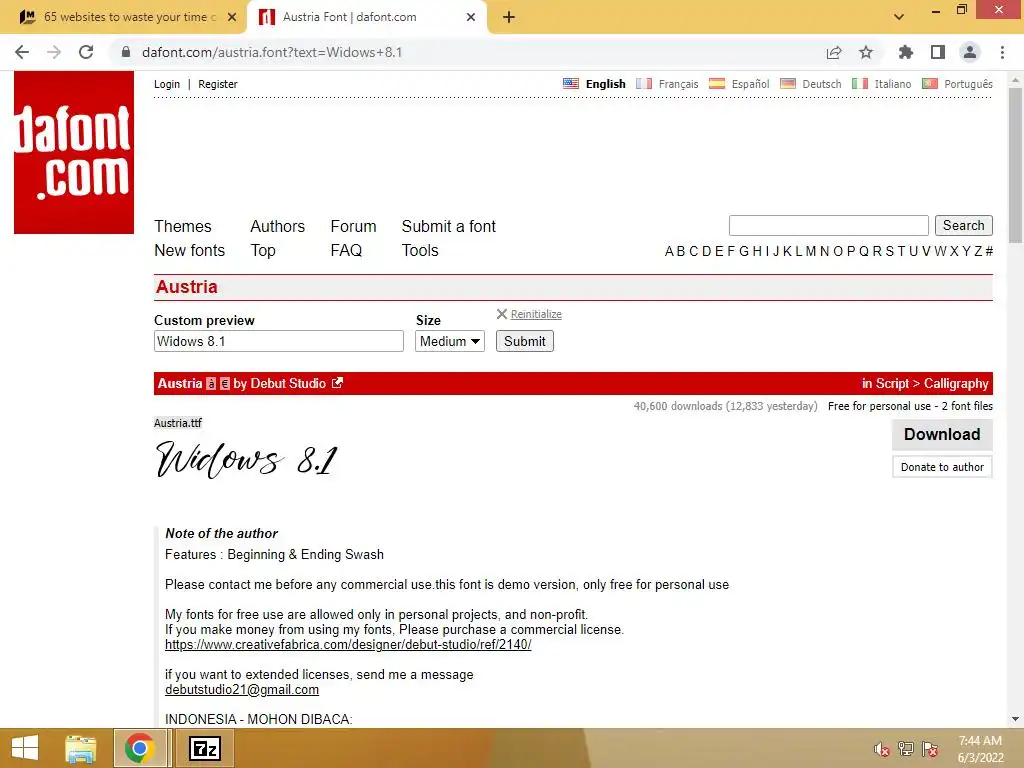Image resolution: width=1024 pixels, height=768 pixels.
Task: Open the Tools page
Action: click(420, 250)
